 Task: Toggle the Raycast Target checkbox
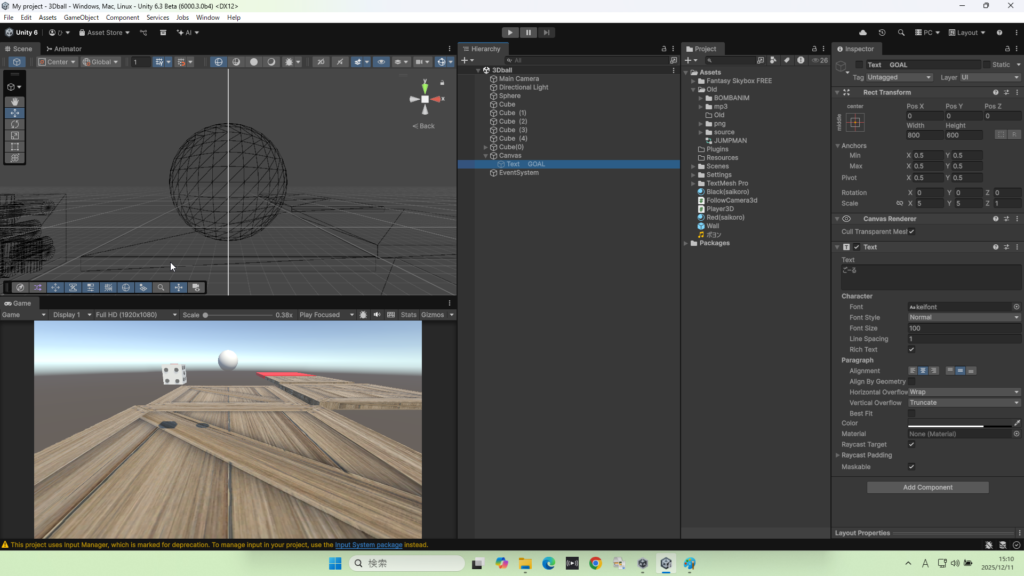click(x=911, y=444)
